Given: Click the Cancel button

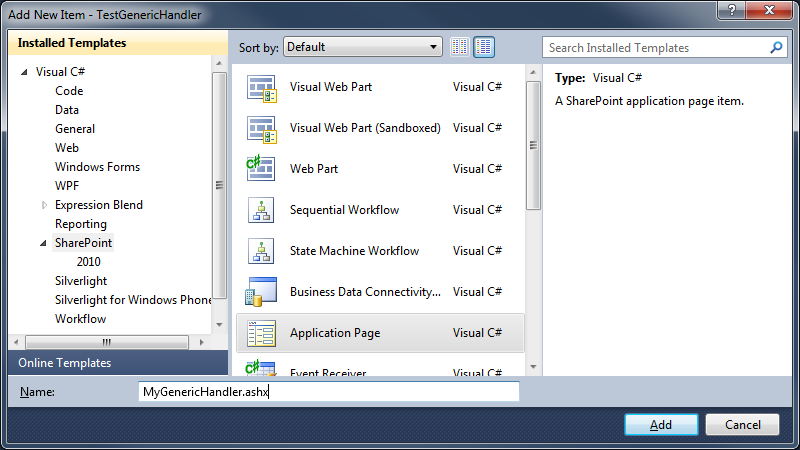Looking at the screenshot, I should (x=742, y=424).
